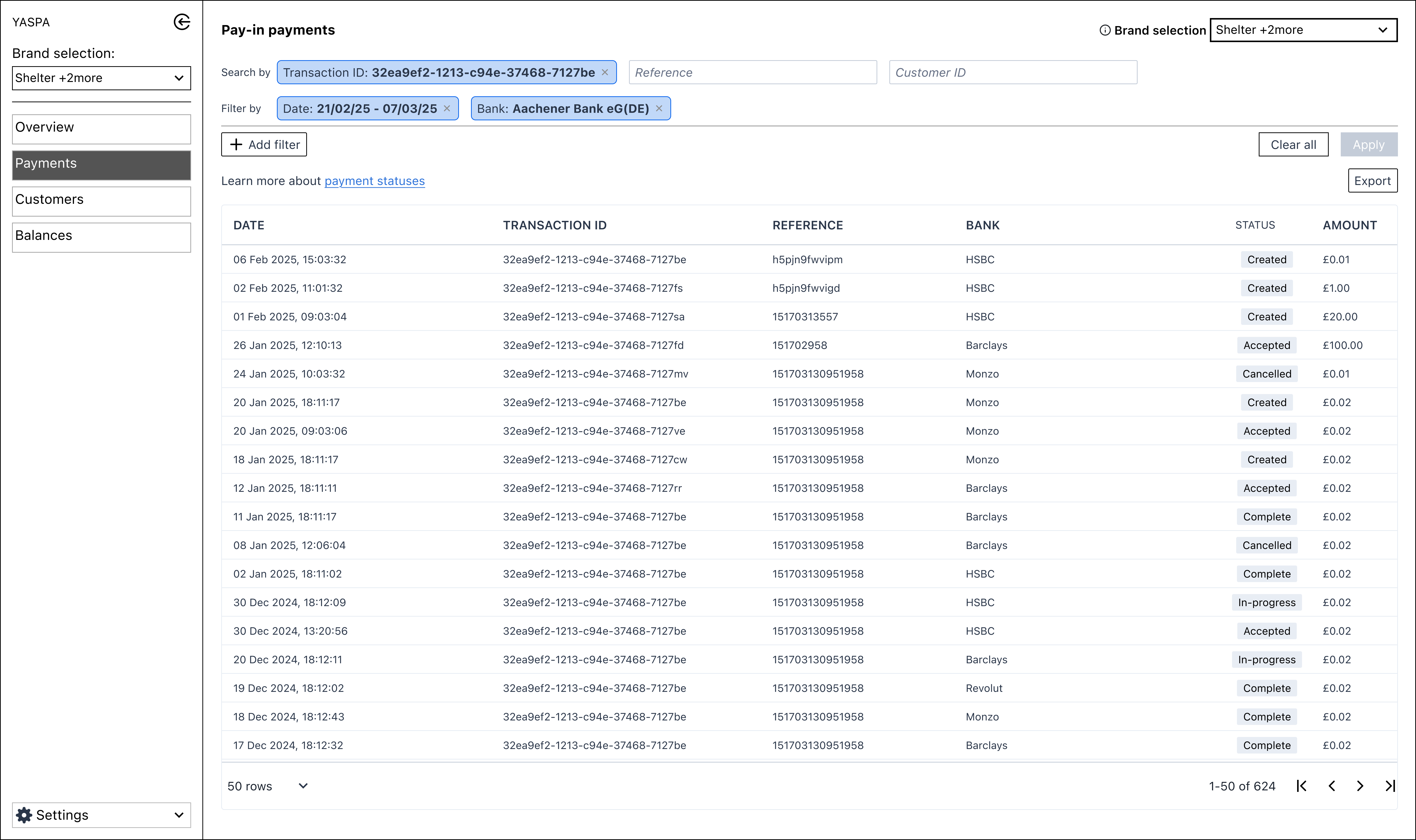This screenshot has width=1416, height=840.
Task: Remove the Aachener Bank filter chip
Action: click(659, 109)
